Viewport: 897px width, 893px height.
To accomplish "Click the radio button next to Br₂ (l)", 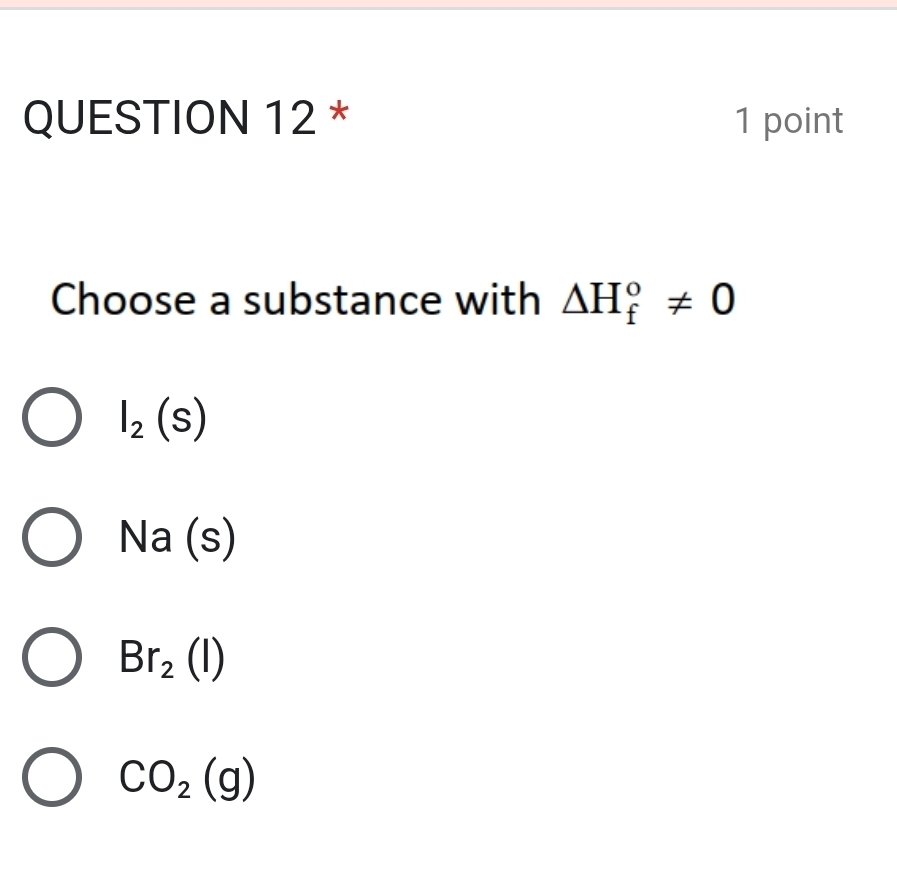I will coord(50,659).
